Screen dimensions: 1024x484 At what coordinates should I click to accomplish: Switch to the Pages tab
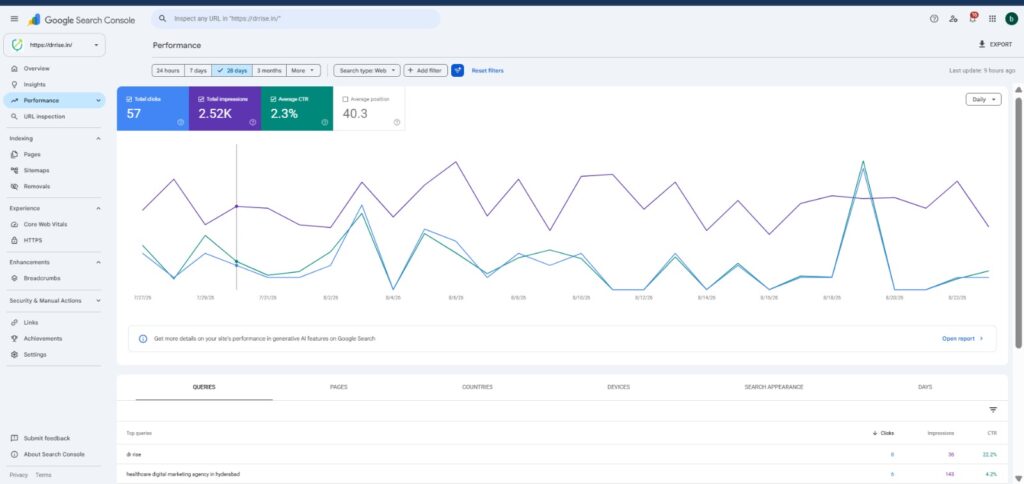(338, 387)
